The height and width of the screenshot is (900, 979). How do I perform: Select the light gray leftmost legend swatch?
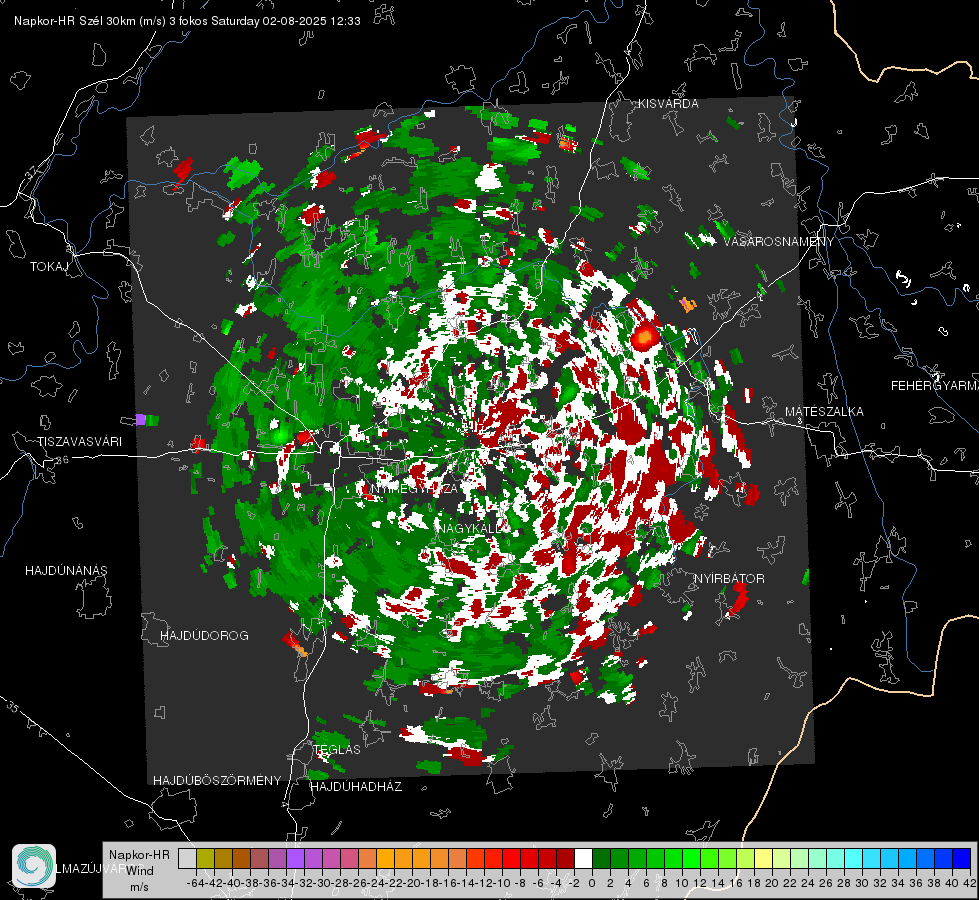click(x=187, y=859)
